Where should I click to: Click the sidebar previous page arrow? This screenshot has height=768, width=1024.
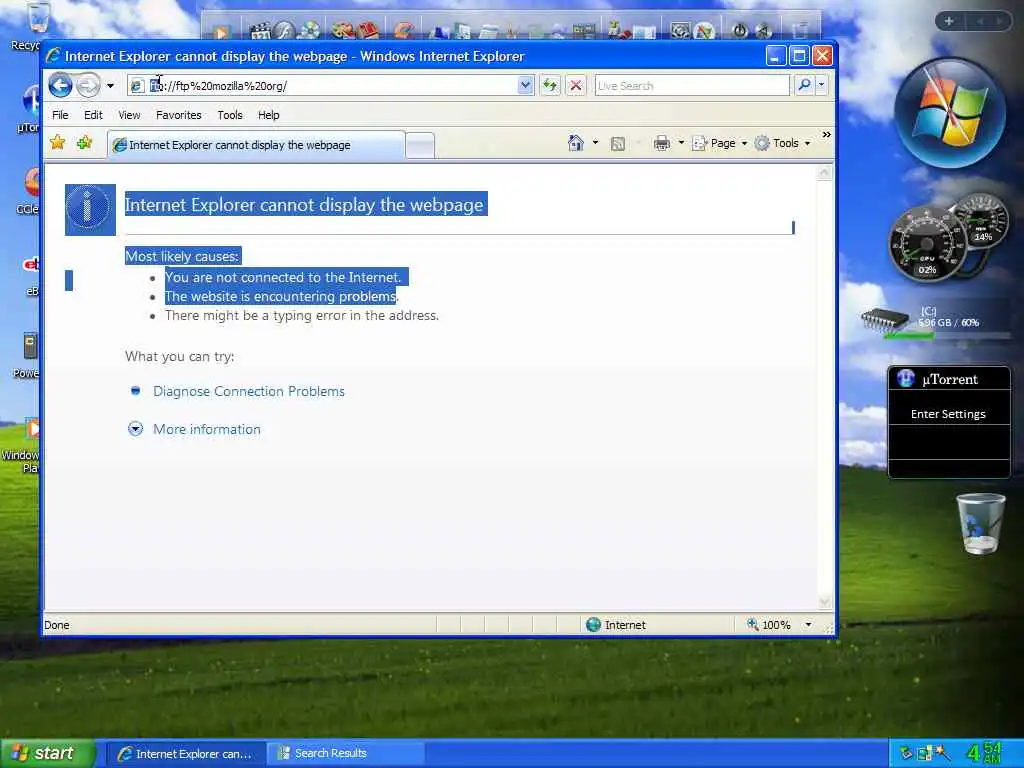click(980, 21)
